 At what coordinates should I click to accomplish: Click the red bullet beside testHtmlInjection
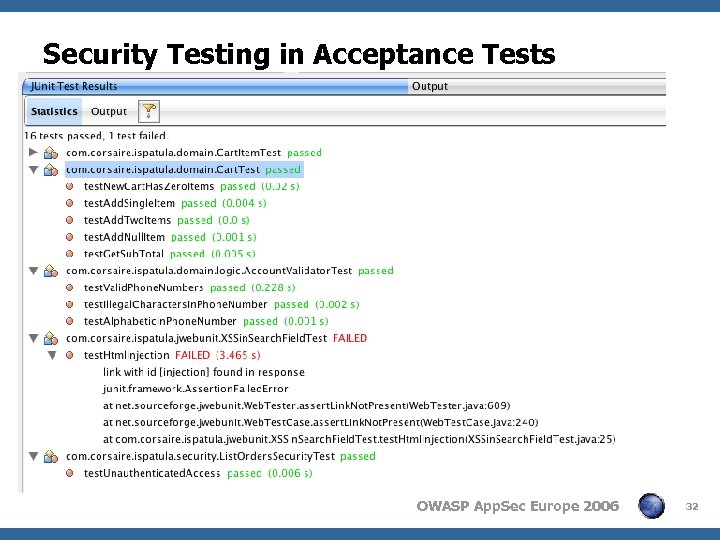[70, 355]
